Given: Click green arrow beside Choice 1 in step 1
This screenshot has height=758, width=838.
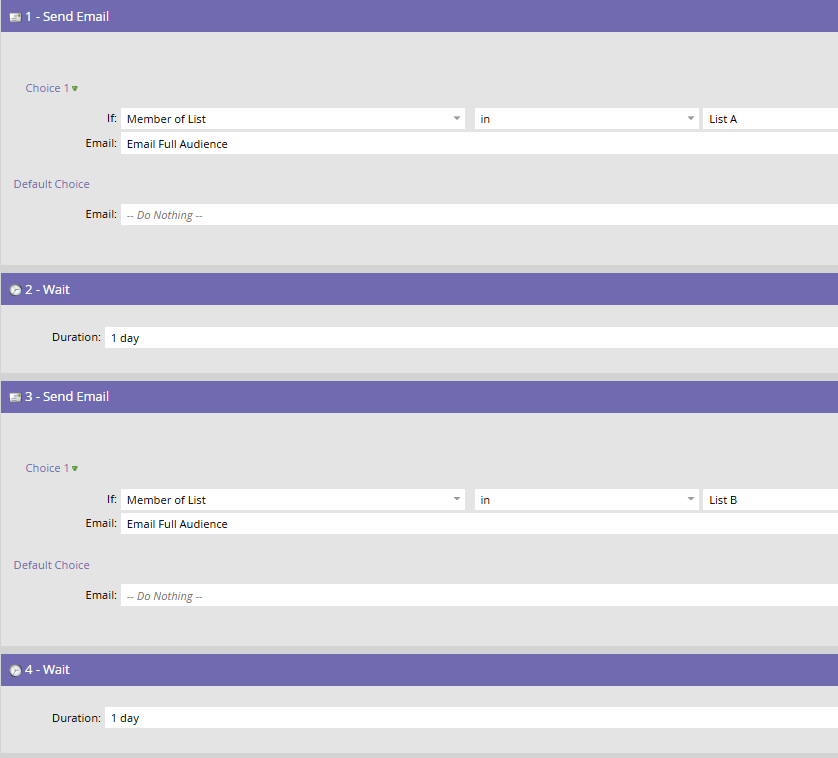Looking at the screenshot, I should coord(75,89).
